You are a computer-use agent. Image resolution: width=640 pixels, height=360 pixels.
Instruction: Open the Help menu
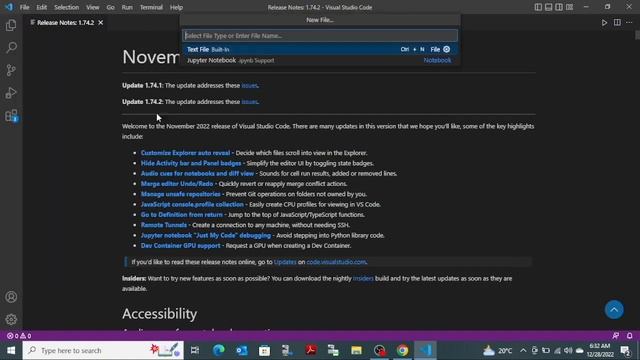pos(176,7)
